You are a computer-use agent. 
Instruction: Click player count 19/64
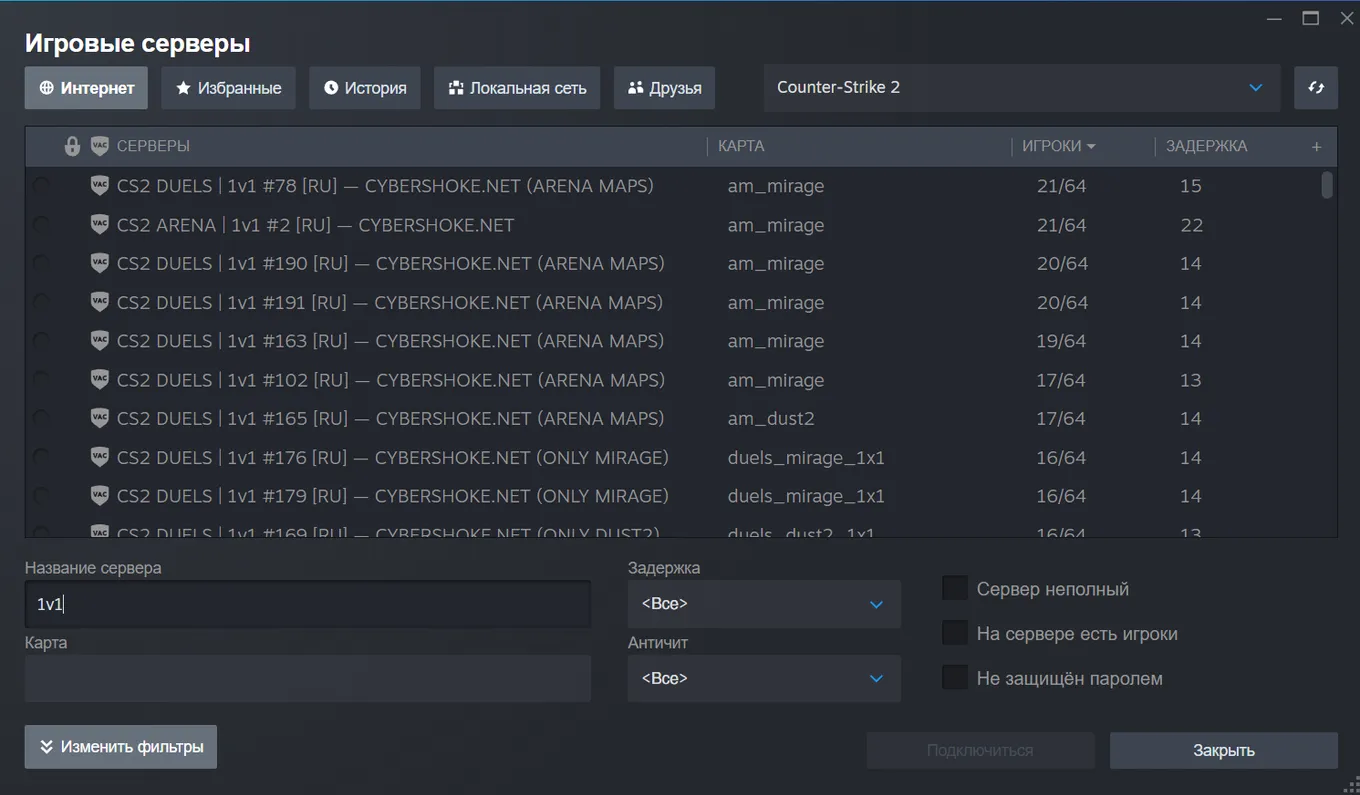(1061, 340)
